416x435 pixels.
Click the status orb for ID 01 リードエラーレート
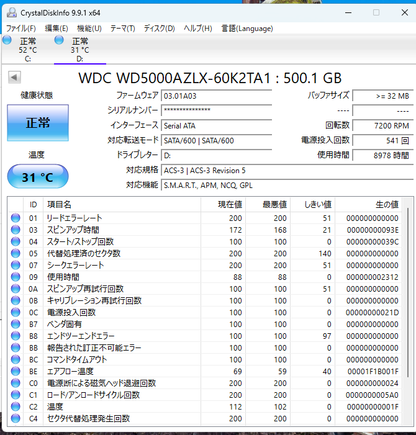(15, 218)
